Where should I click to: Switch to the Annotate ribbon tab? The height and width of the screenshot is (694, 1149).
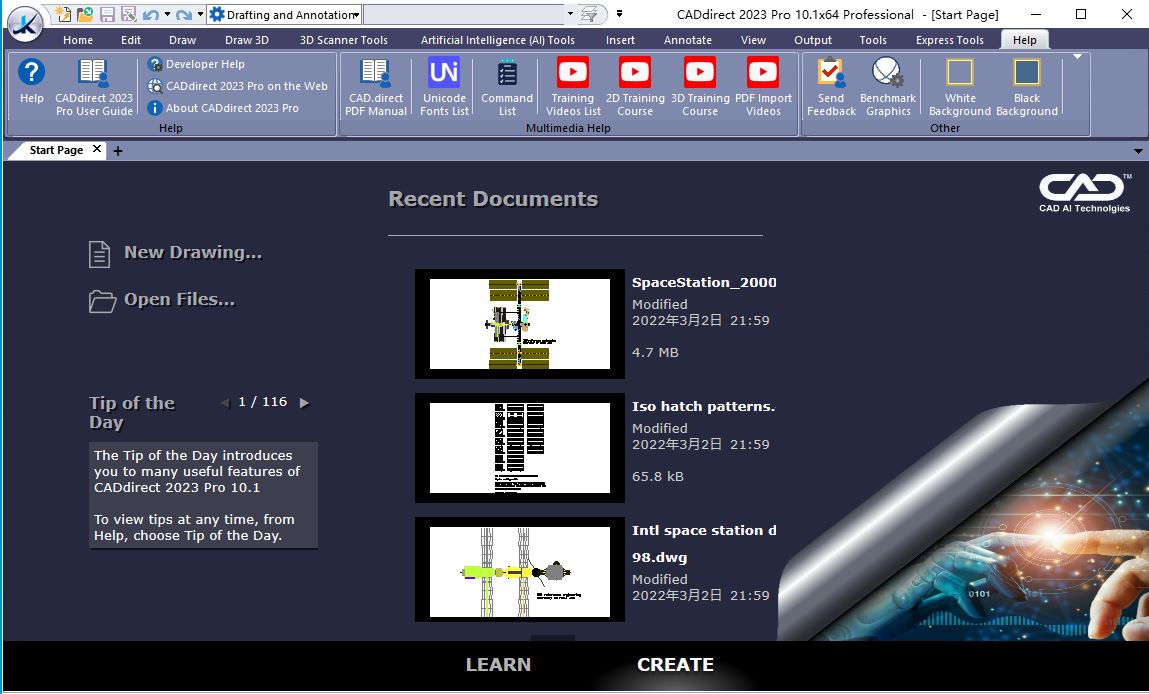[x=688, y=40]
